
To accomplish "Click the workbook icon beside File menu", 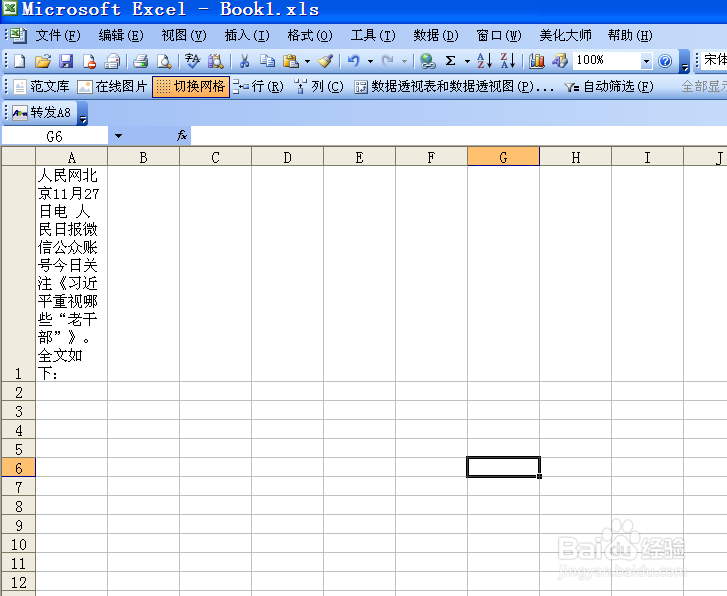I will (x=18, y=35).
